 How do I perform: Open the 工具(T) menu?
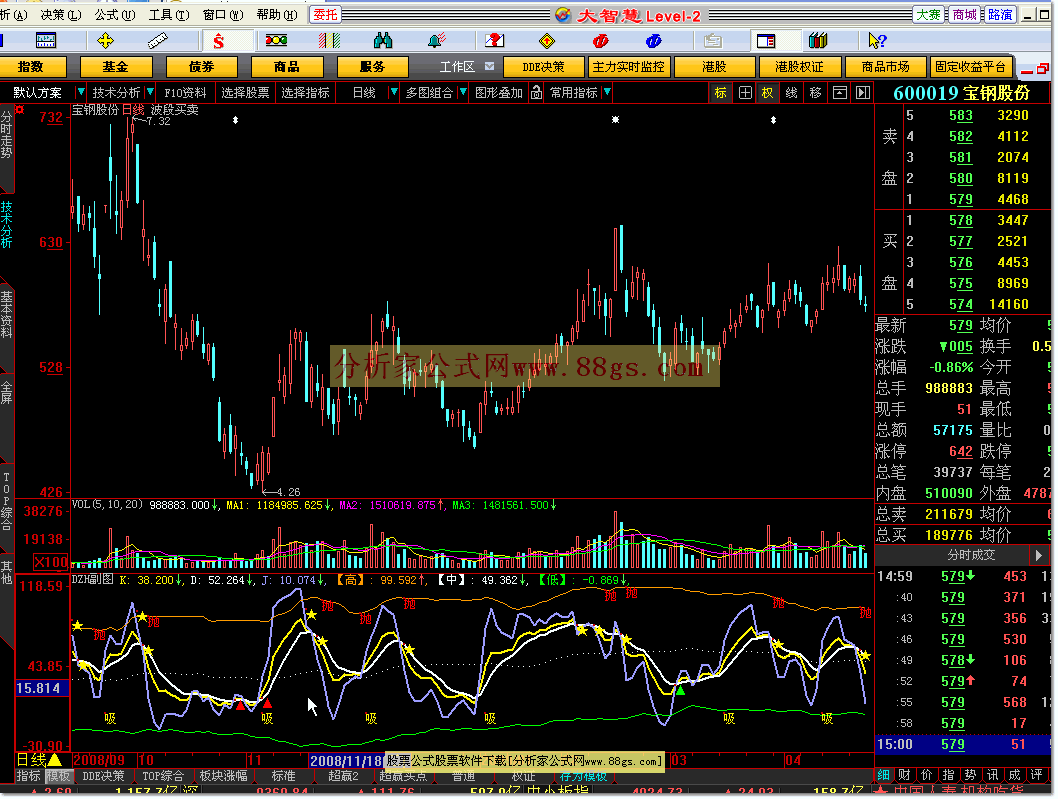[x=169, y=15]
